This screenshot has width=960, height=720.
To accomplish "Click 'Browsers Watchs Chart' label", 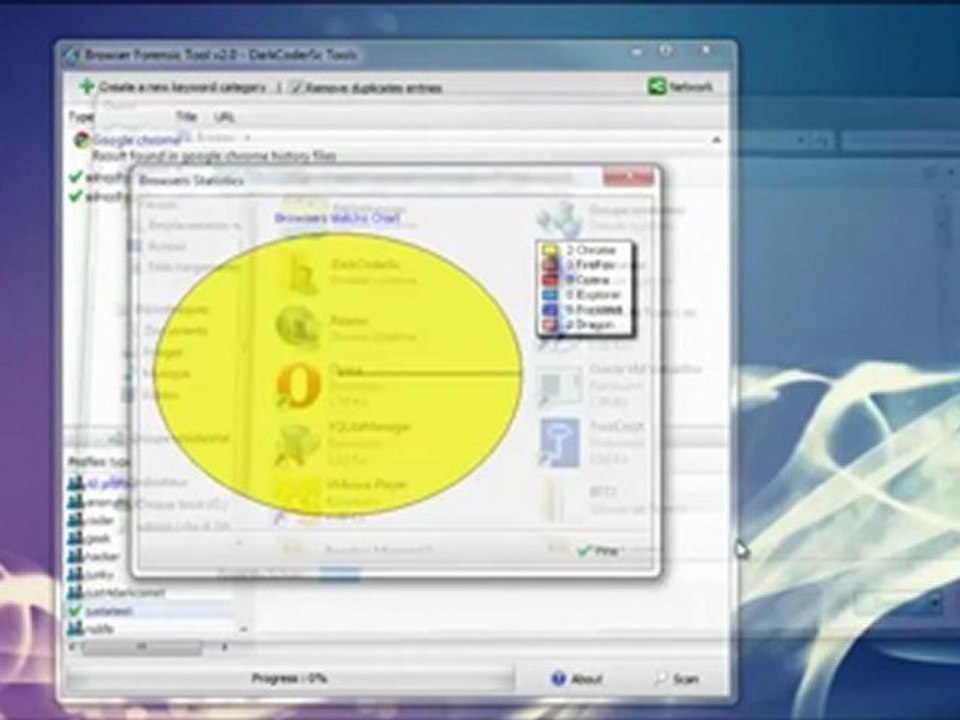I will tap(337, 218).
